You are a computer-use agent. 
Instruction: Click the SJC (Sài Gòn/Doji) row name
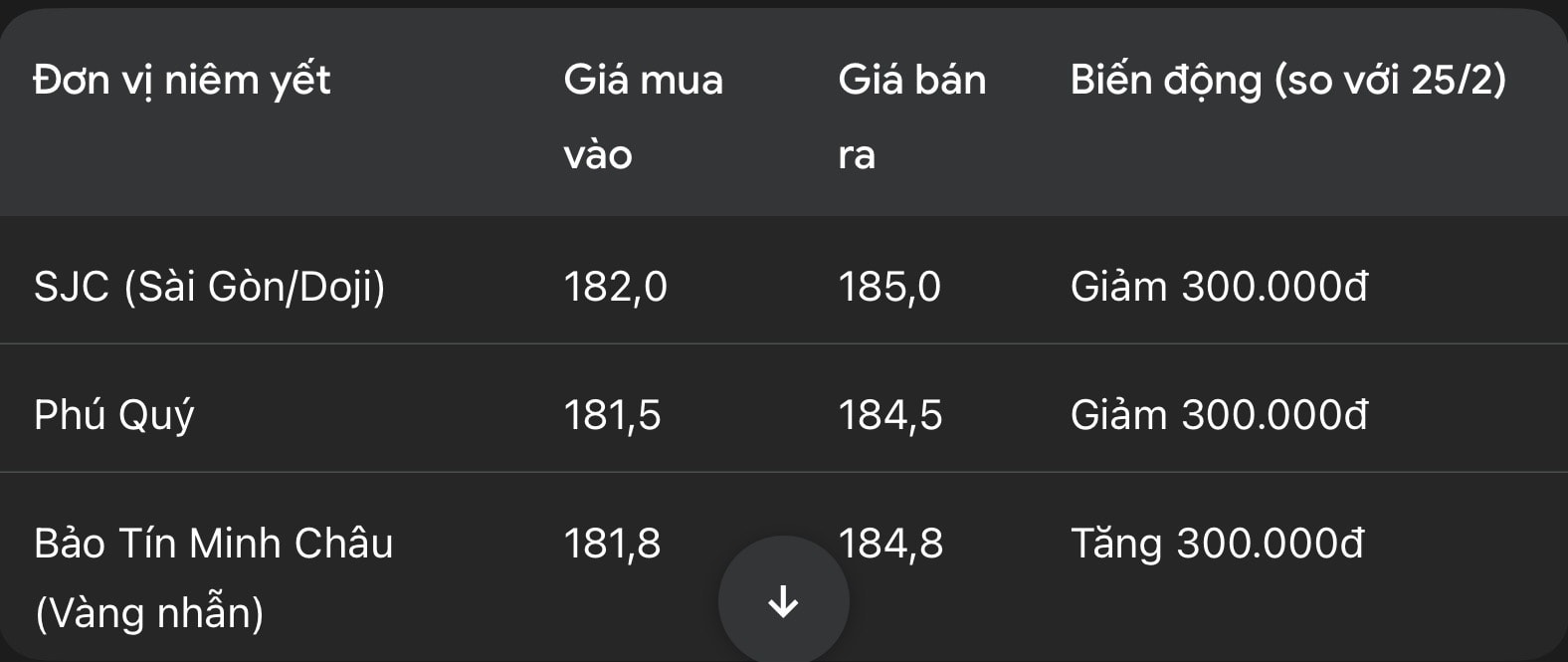tap(209, 287)
